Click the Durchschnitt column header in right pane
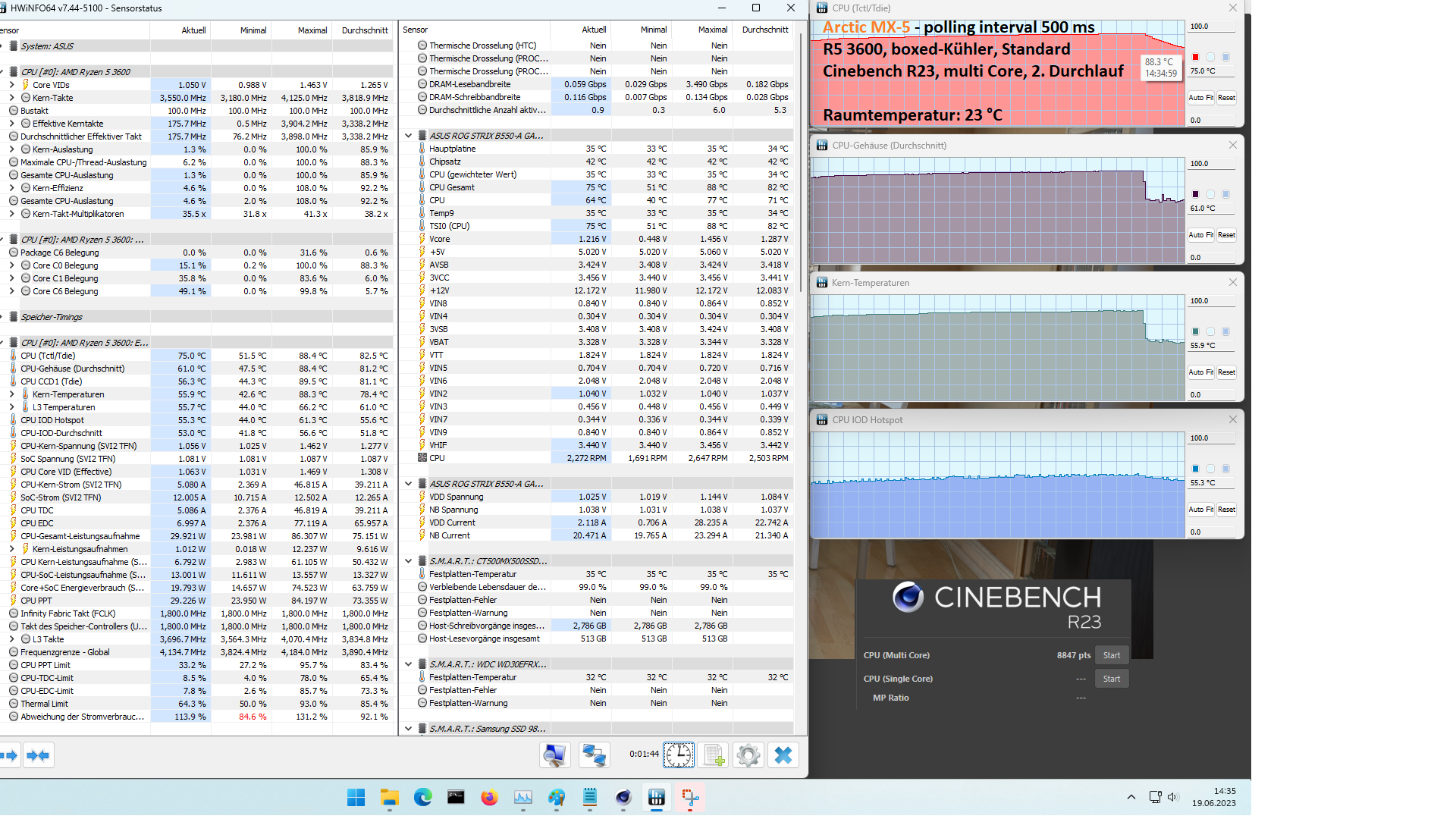The width and height of the screenshot is (1456, 819). coord(765,30)
